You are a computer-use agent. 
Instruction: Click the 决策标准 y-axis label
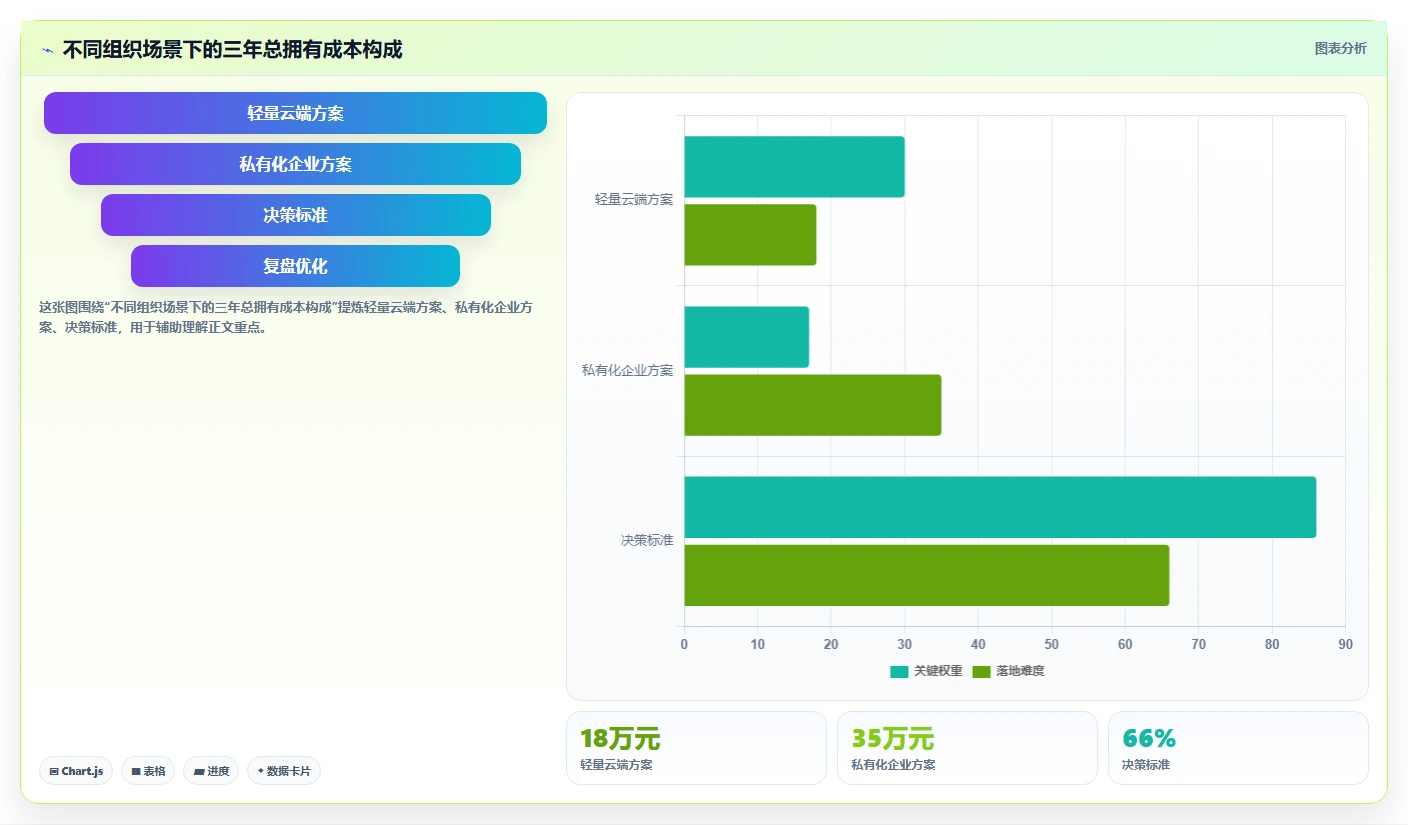tap(647, 540)
